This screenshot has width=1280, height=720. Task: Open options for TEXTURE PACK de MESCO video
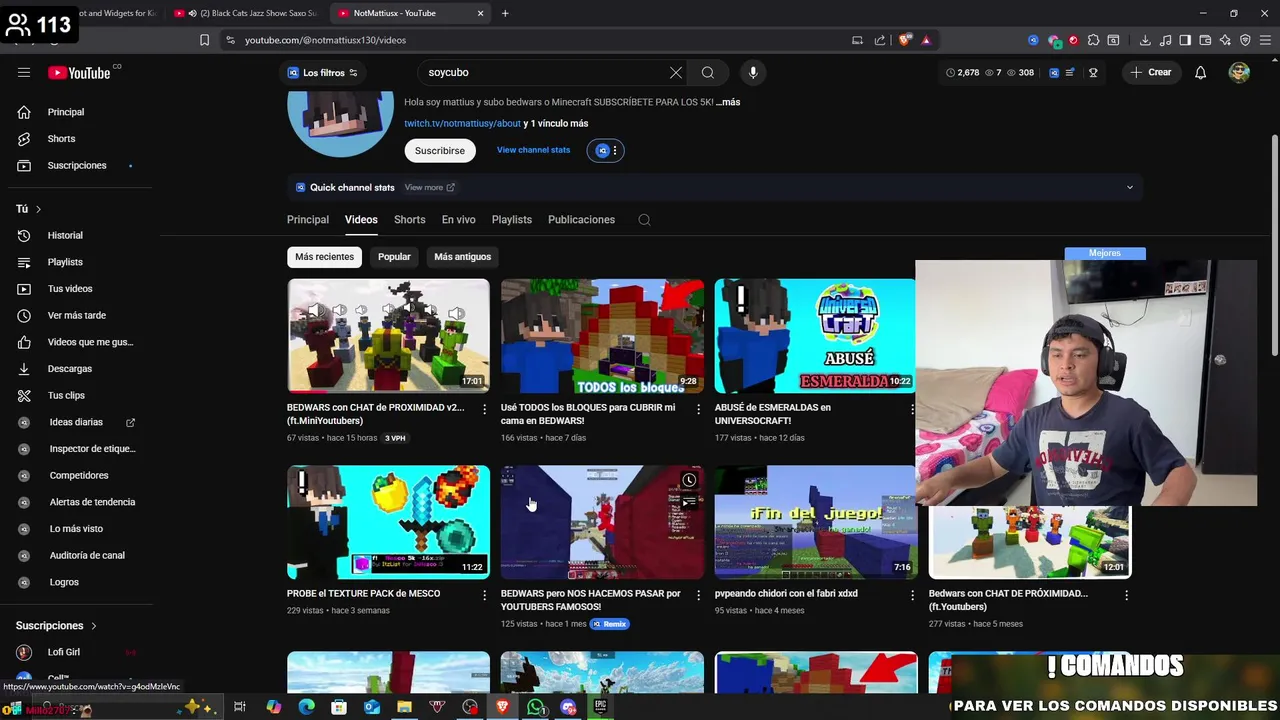tap(485, 595)
